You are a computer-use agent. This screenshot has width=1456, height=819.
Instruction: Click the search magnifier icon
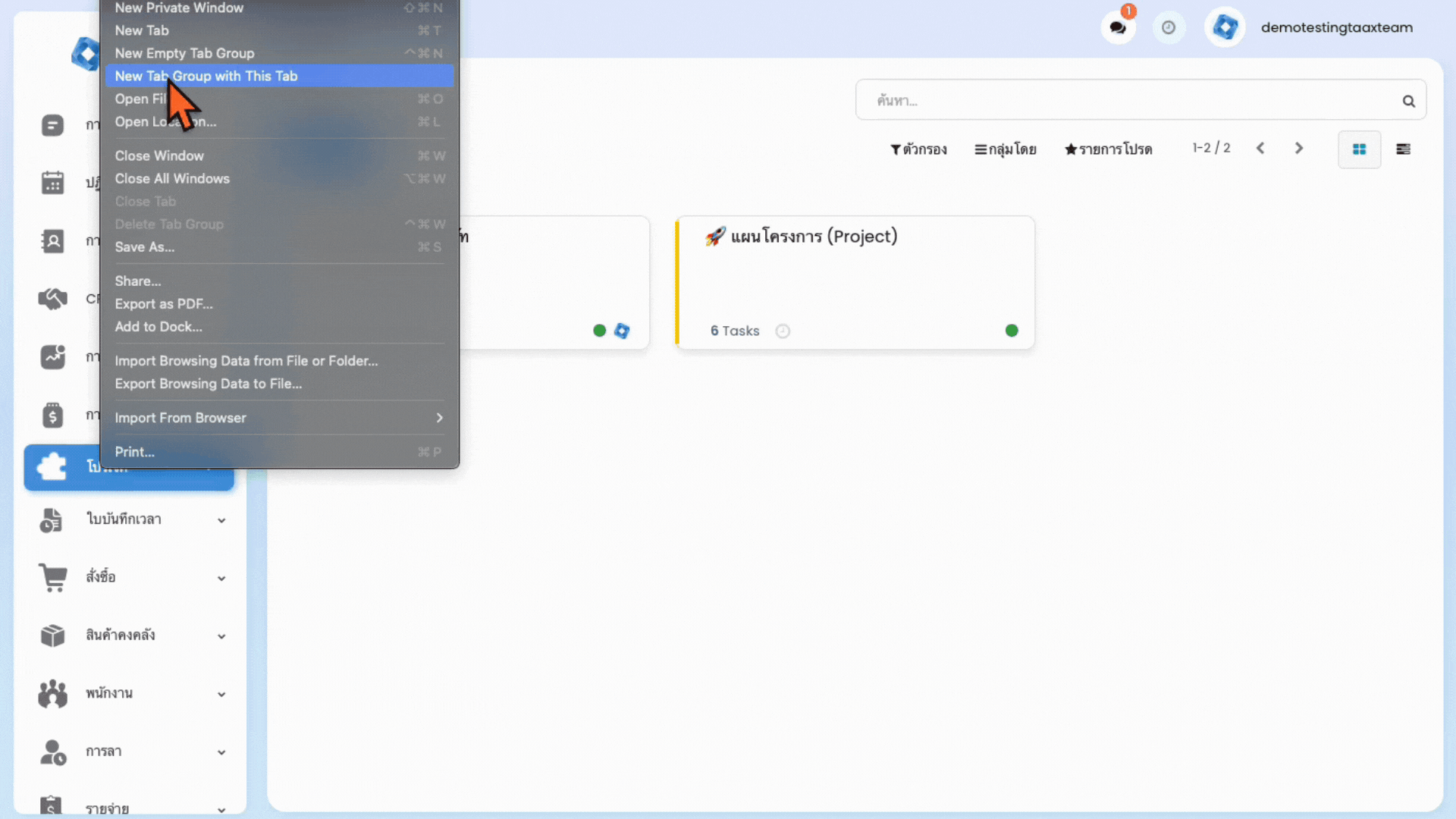point(1408,101)
